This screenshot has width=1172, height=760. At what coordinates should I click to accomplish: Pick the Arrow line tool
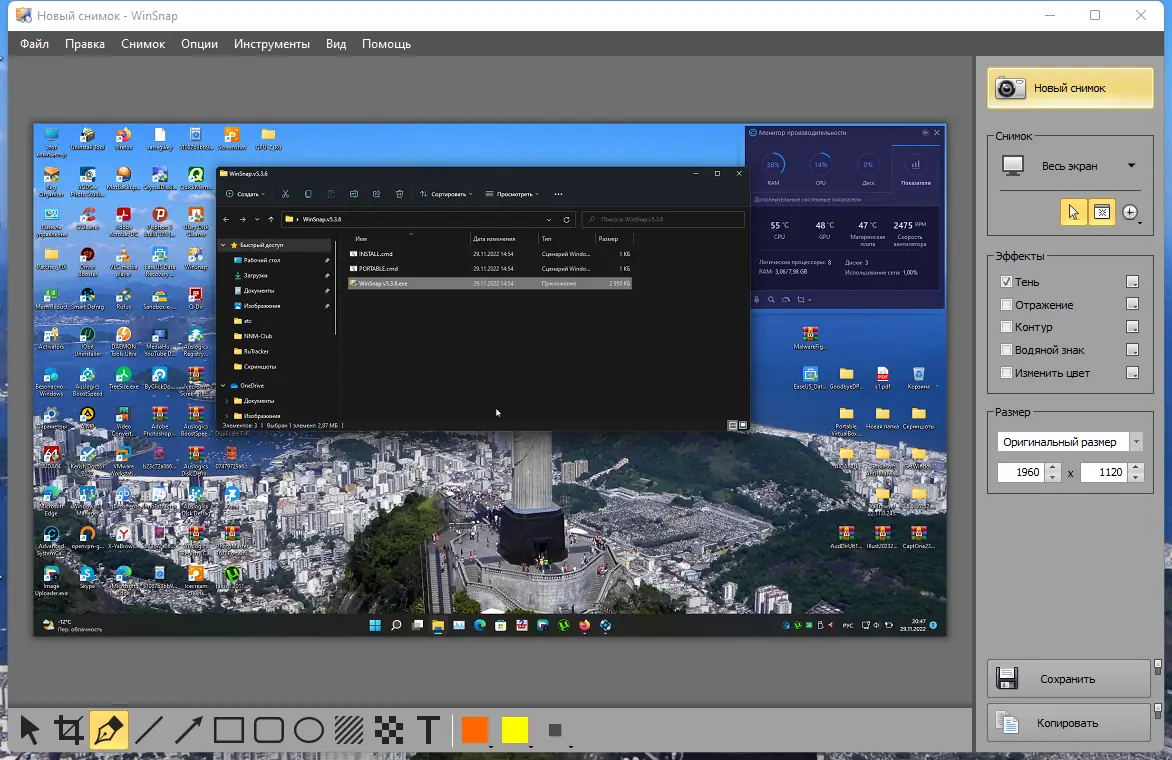[189, 730]
